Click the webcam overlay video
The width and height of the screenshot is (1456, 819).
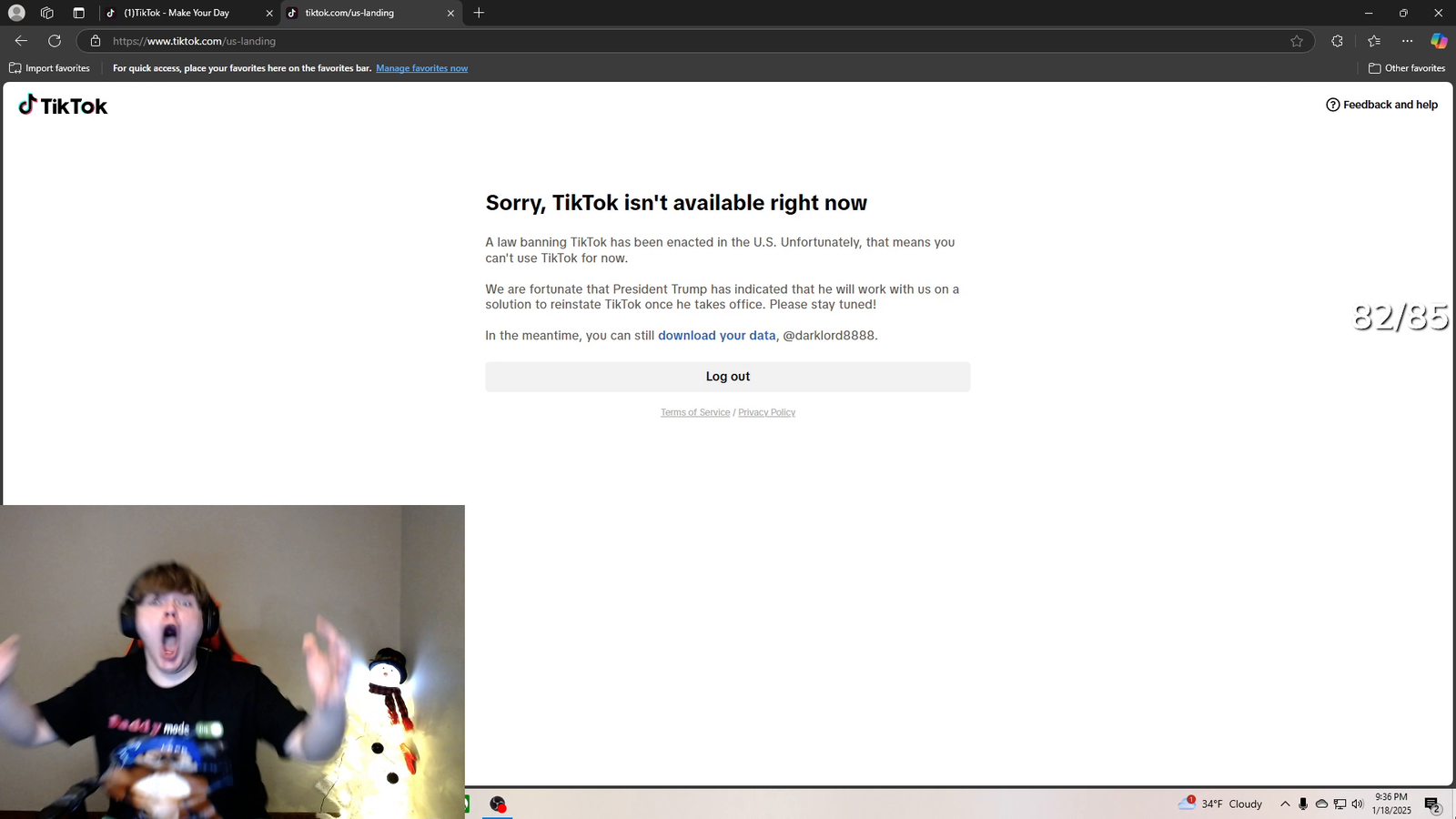click(x=232, y=662)
